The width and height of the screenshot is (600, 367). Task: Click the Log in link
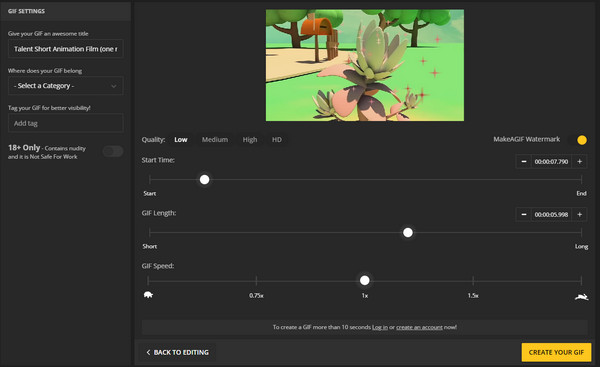[380, 327]
